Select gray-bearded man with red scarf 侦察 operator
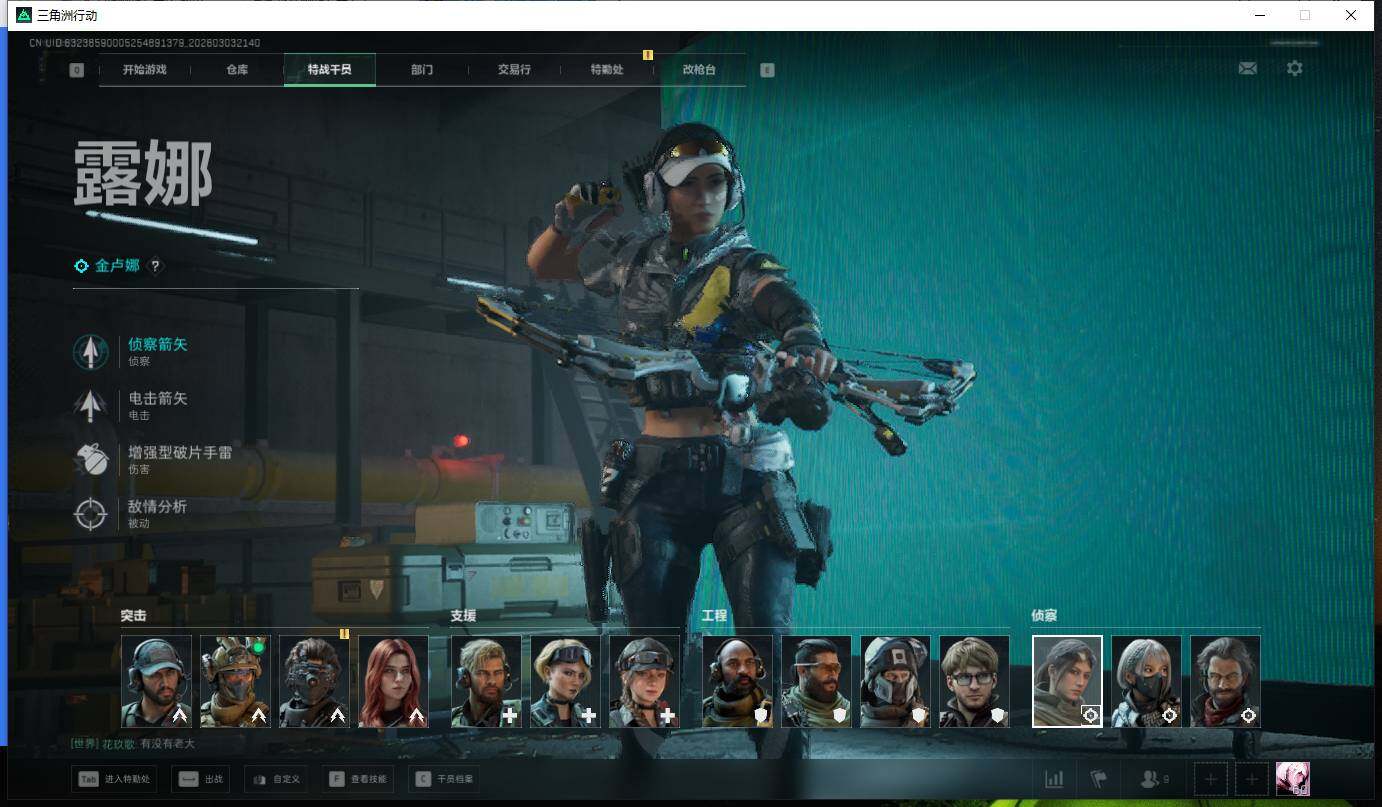This screenshot has width=1382, height=807. coord(1225,681)
